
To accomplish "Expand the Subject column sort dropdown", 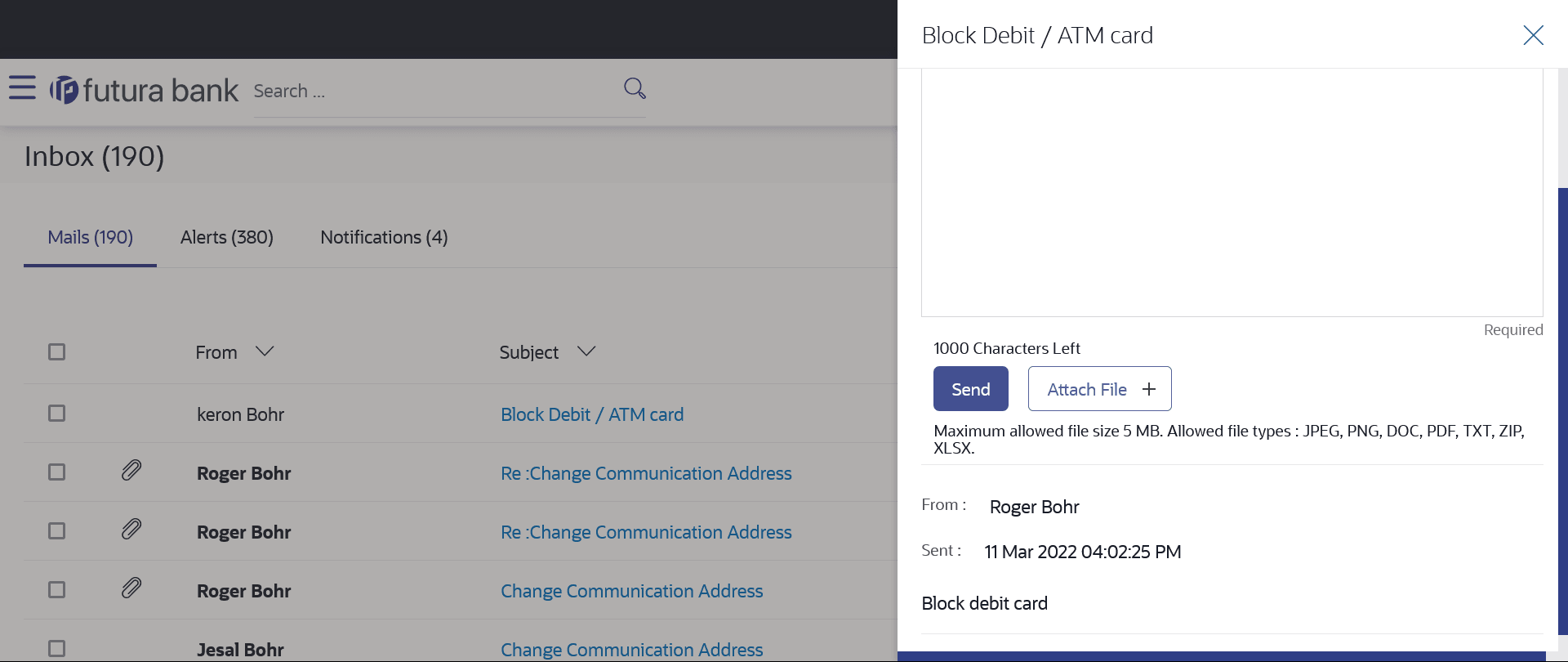I will click(586, 351).
